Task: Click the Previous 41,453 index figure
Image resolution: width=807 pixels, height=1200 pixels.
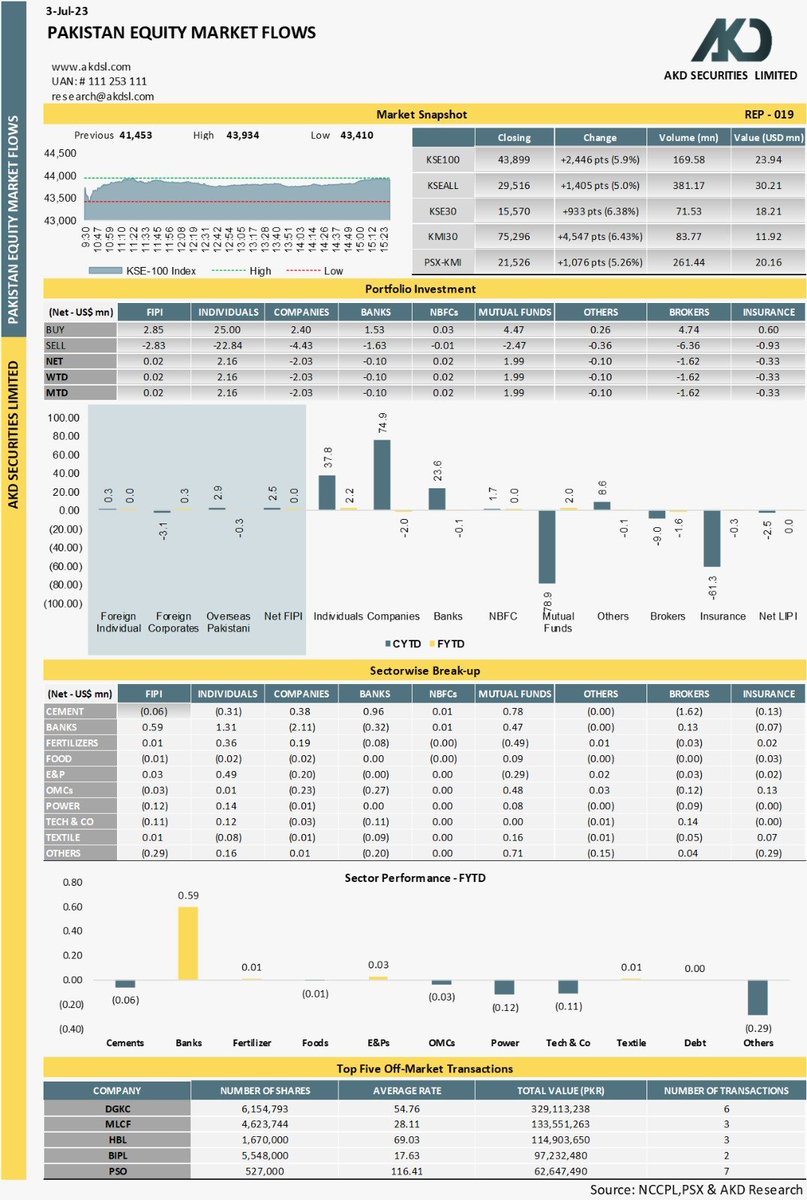Action: tap(113, 134)
